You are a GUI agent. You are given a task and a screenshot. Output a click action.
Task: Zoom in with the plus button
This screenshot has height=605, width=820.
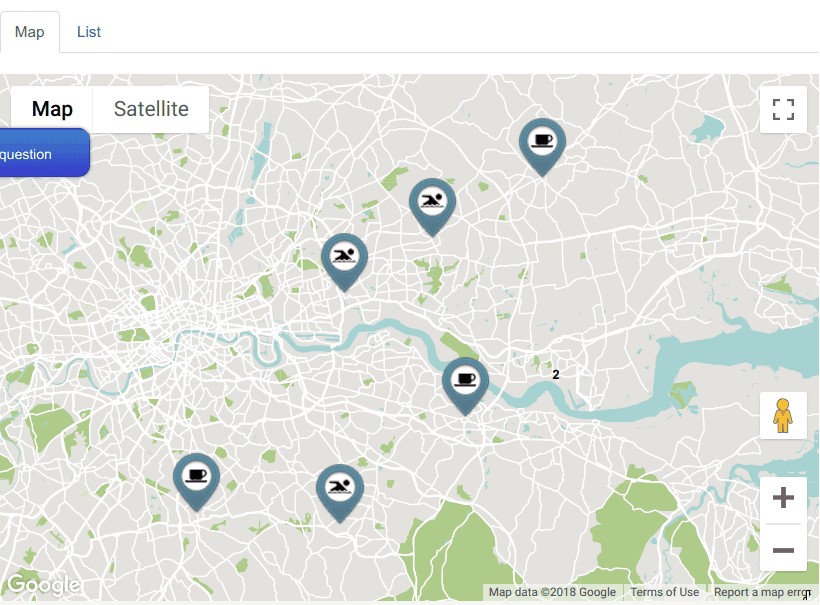tap(783, 497)
